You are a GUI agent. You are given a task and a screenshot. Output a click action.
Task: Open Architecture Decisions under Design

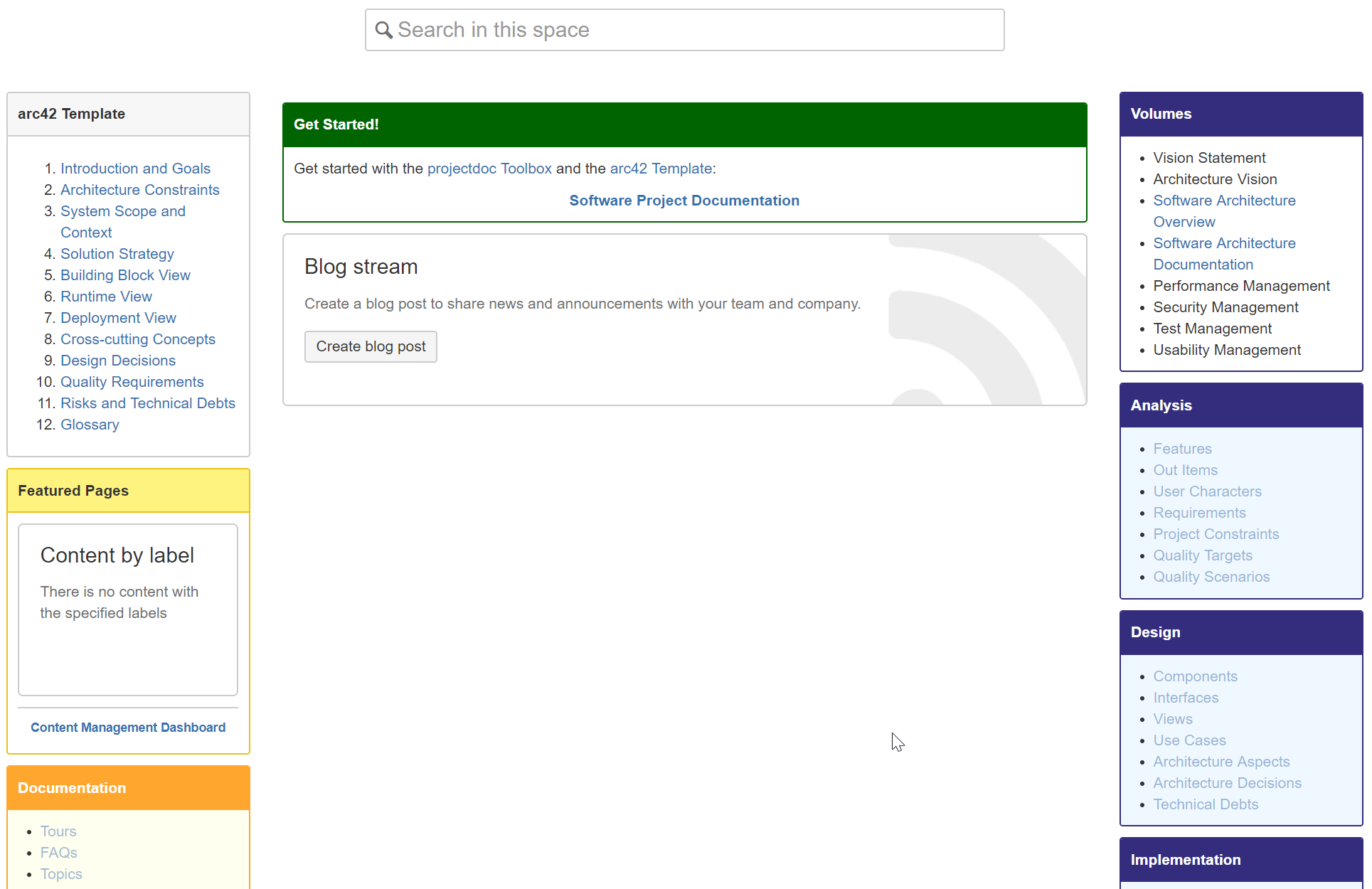click(x=1227, y=783)
